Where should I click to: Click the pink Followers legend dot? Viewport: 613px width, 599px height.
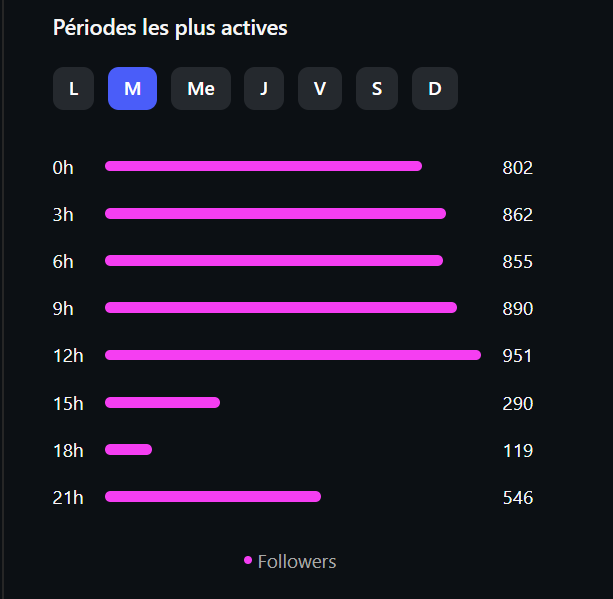coord(248,560)
